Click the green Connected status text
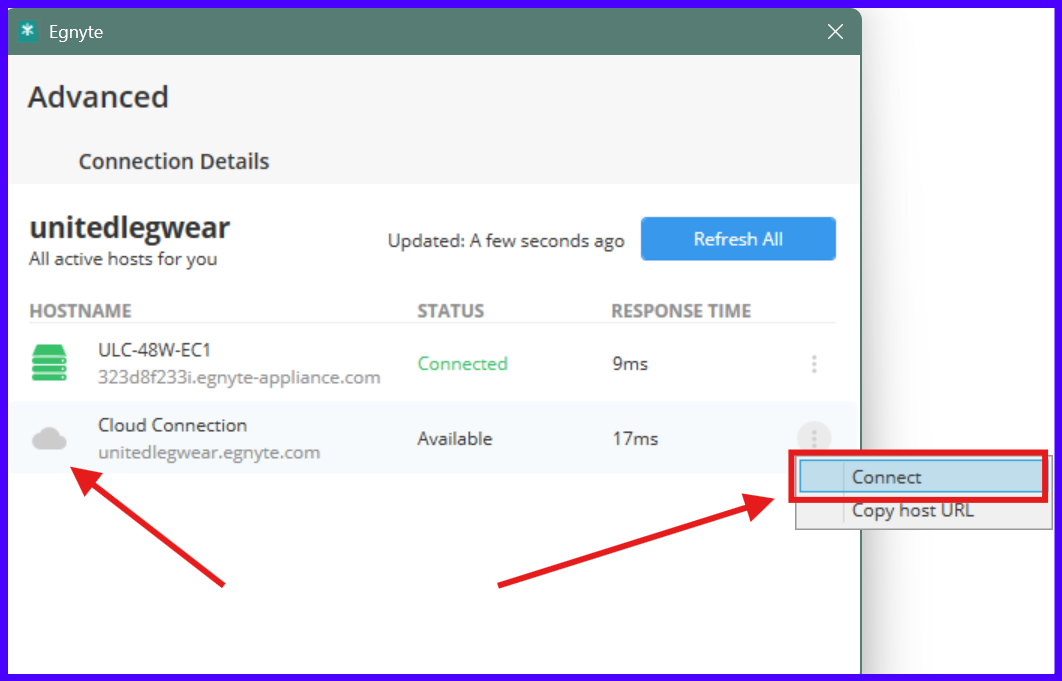 tap(462, 364)
